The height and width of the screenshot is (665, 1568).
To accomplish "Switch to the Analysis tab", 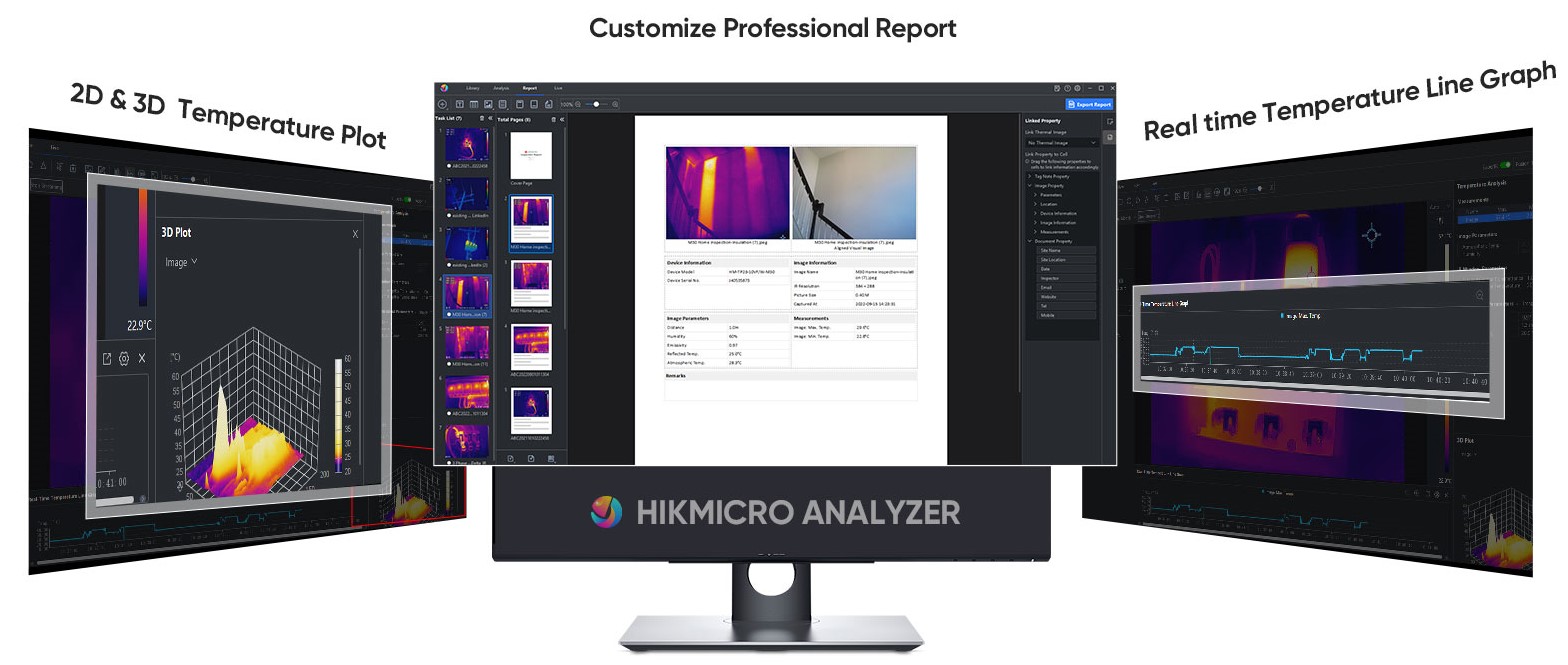I will 501,88.
